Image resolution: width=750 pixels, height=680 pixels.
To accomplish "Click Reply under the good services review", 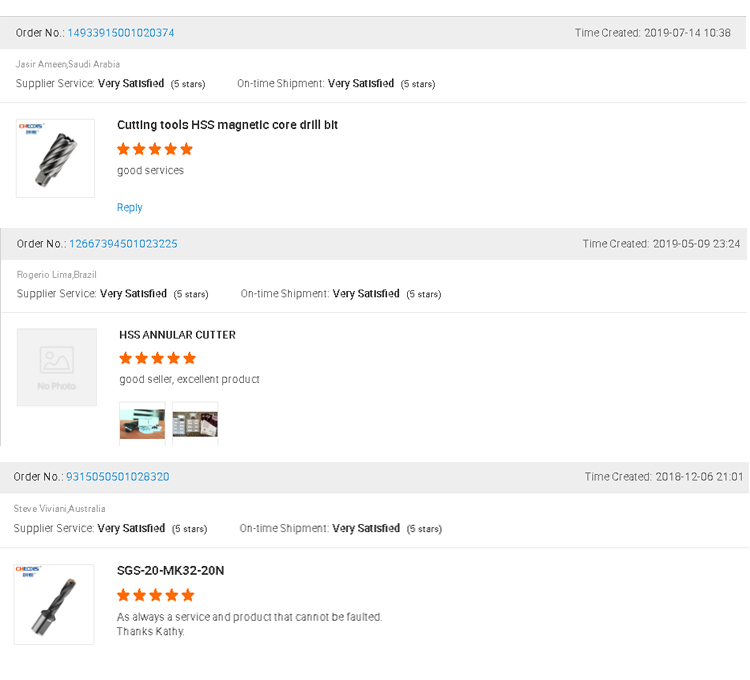I will point(130,208).
